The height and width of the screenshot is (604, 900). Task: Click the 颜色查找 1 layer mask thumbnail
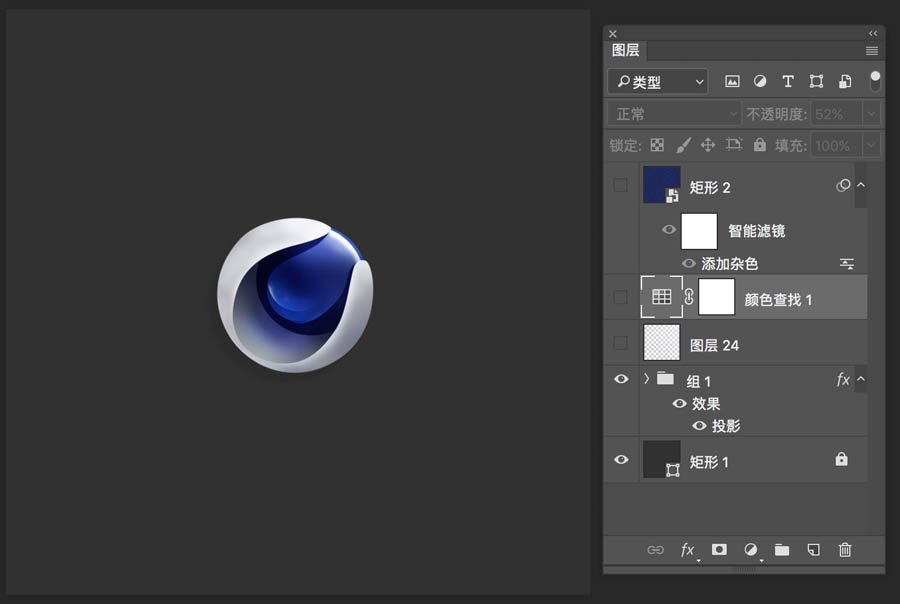pyautogui.click(x=717, y=297)
